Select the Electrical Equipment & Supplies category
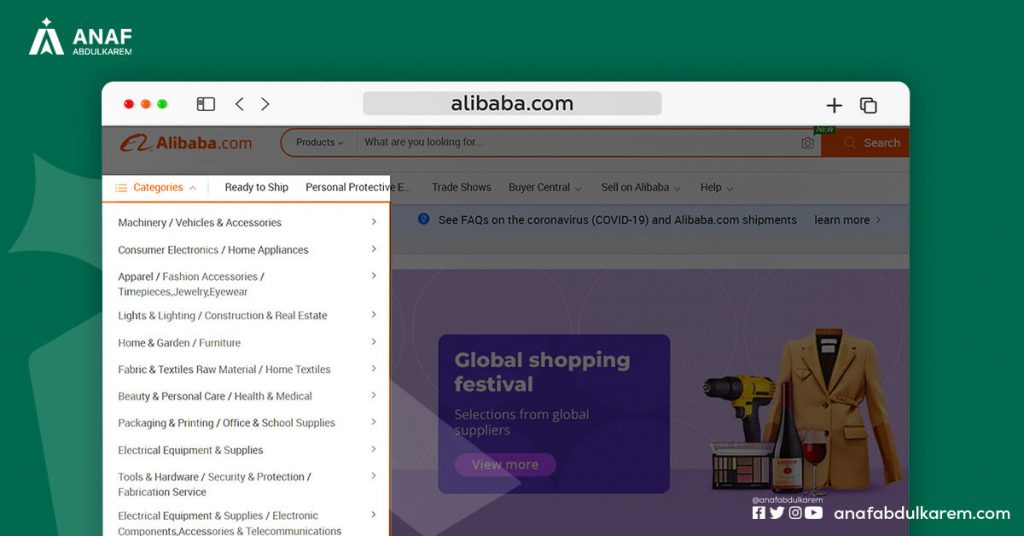Viewport: 1024px width, 536px height. click(191, 450)
